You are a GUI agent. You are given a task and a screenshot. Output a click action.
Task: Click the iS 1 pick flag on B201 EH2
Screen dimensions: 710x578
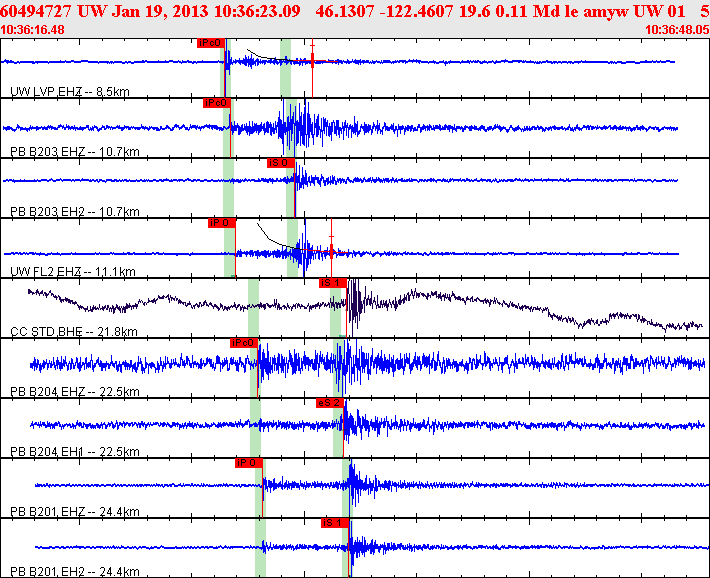[335, 523]
